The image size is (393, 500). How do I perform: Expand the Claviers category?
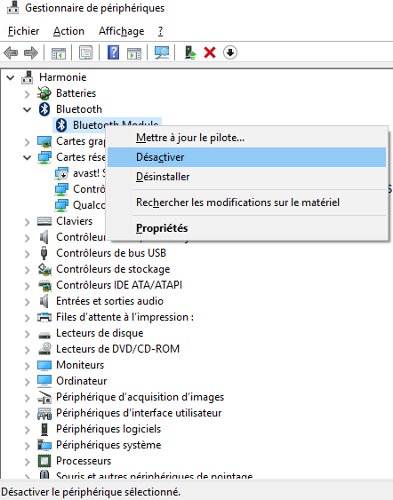27,222
